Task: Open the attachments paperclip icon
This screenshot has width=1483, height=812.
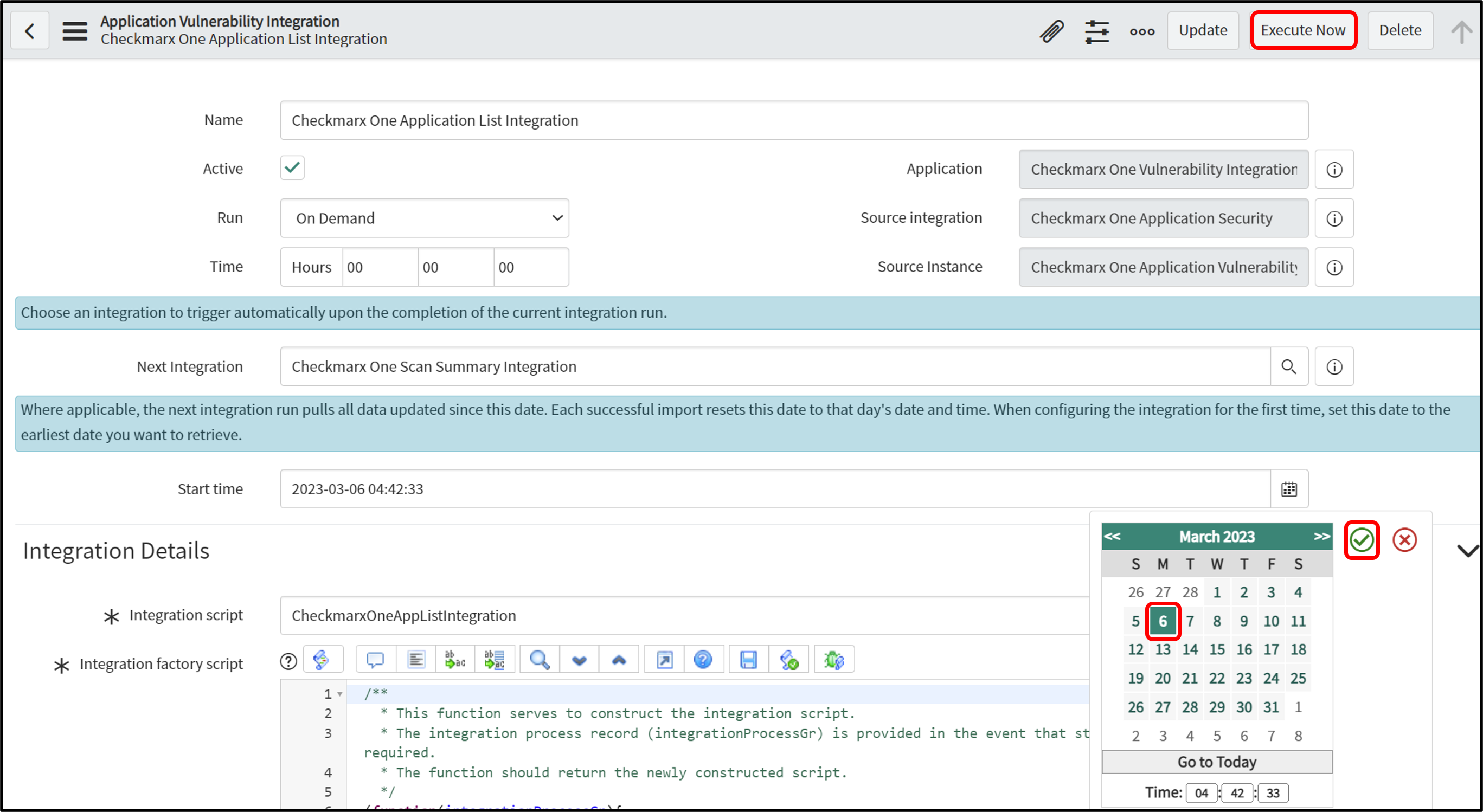Action: (1051, 31)
